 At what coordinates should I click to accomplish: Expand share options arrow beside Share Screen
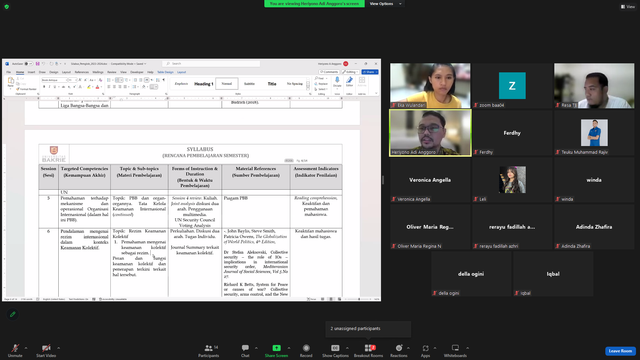click(x=289, y=348)
